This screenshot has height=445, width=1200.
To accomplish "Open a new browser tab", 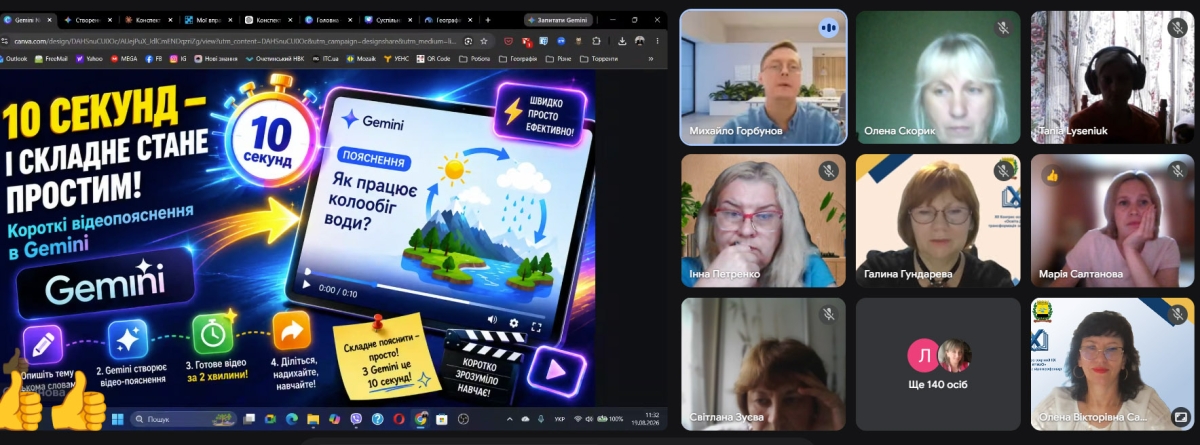I will point(488,20).
